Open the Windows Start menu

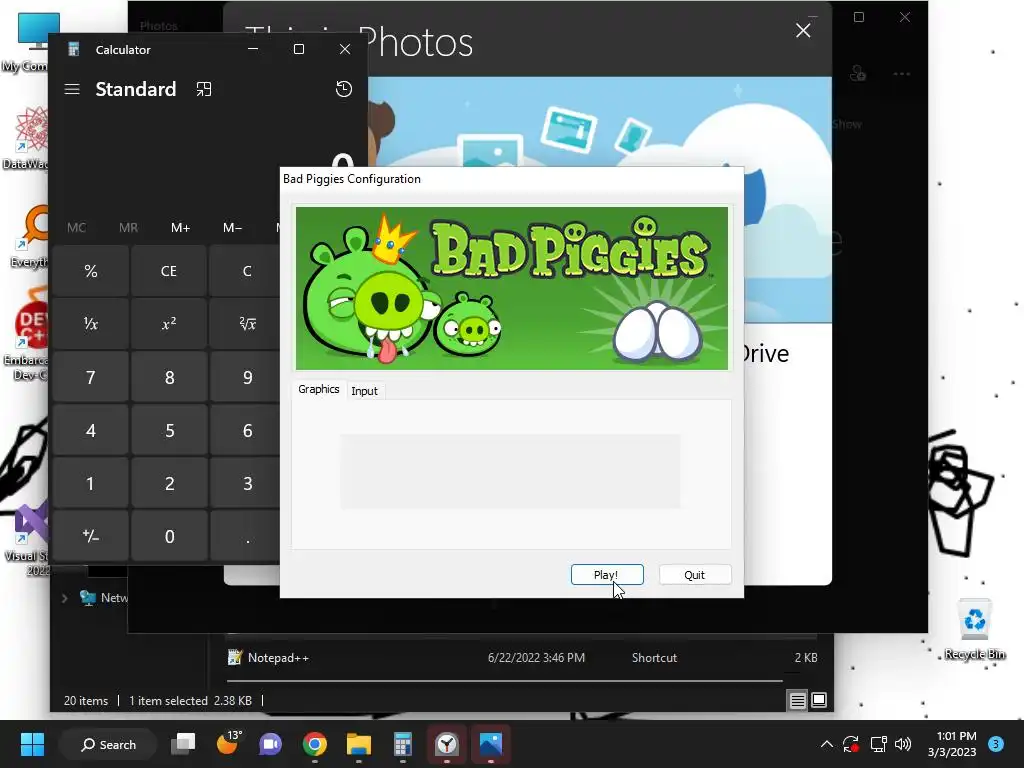point(32,744)
